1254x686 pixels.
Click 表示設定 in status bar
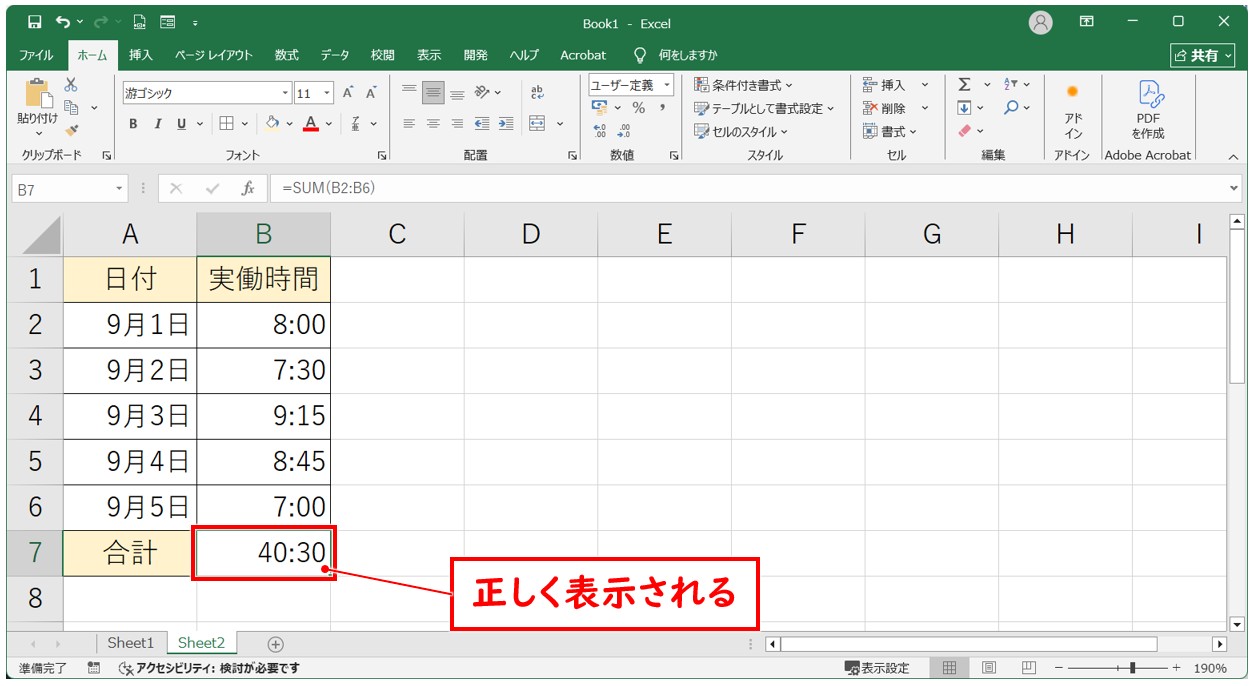877,668
